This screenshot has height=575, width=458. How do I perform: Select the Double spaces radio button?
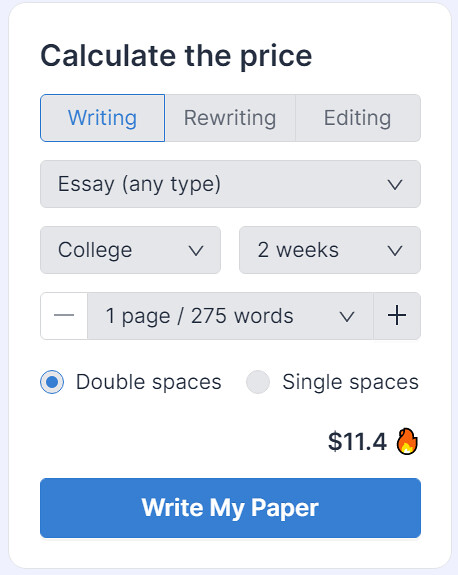[x=52, y=382]
